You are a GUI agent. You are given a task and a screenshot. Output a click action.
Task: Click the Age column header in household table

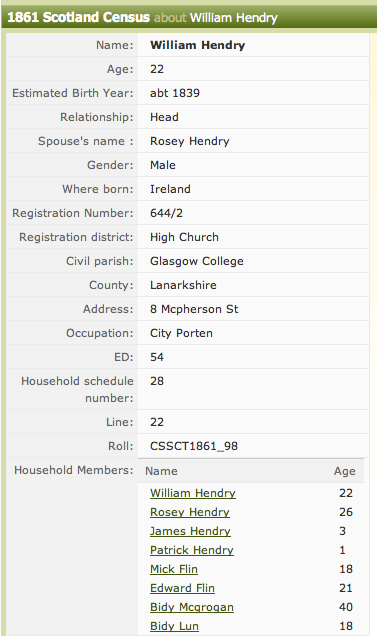tap(345, 471)
